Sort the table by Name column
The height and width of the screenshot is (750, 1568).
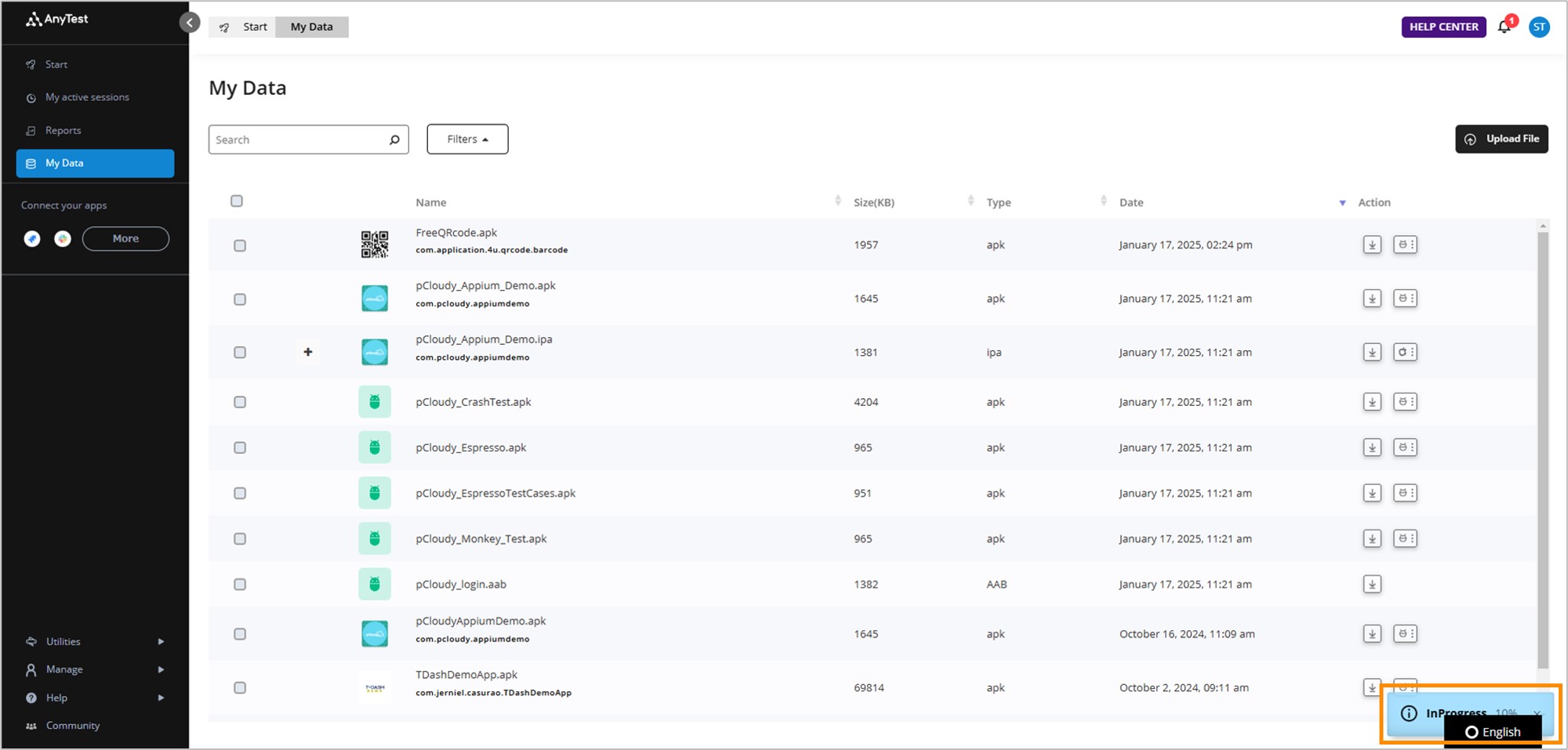point(838,201)
